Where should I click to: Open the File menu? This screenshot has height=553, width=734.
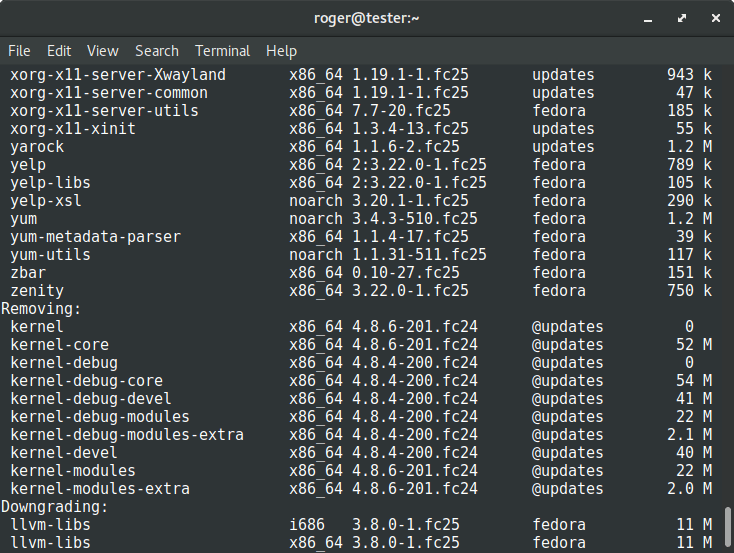(x=19, y=51)
